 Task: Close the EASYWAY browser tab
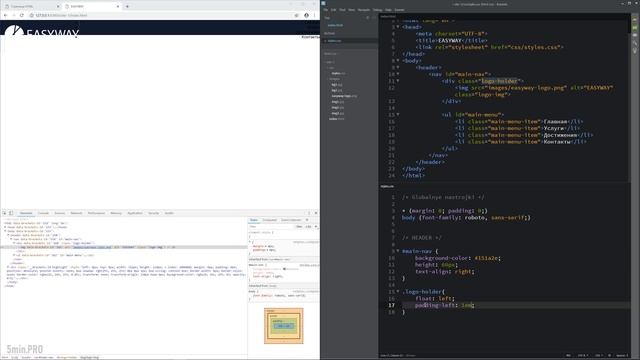[118, 7]
